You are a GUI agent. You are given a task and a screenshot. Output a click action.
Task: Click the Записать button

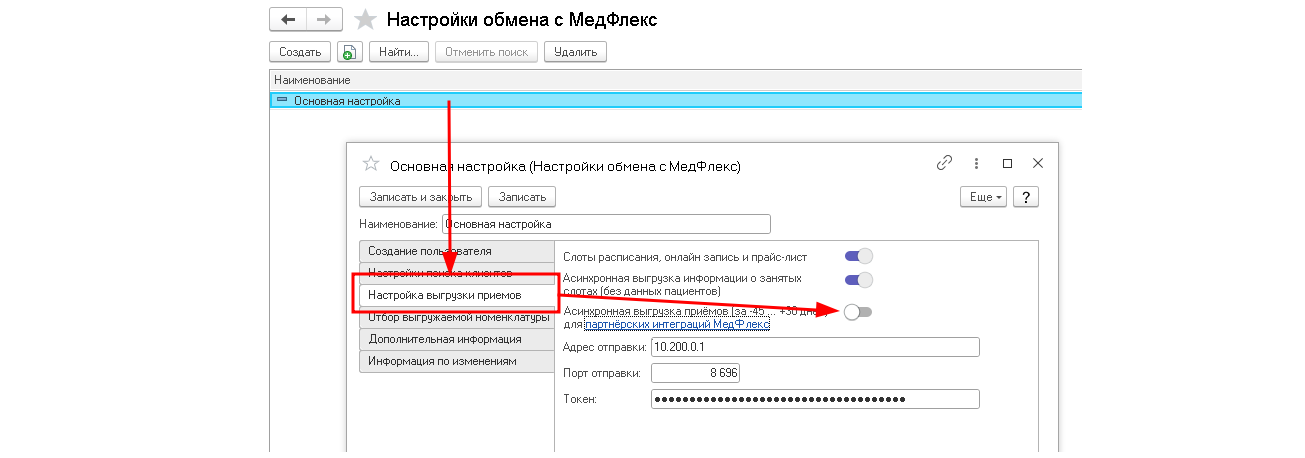tap(522, 197)
